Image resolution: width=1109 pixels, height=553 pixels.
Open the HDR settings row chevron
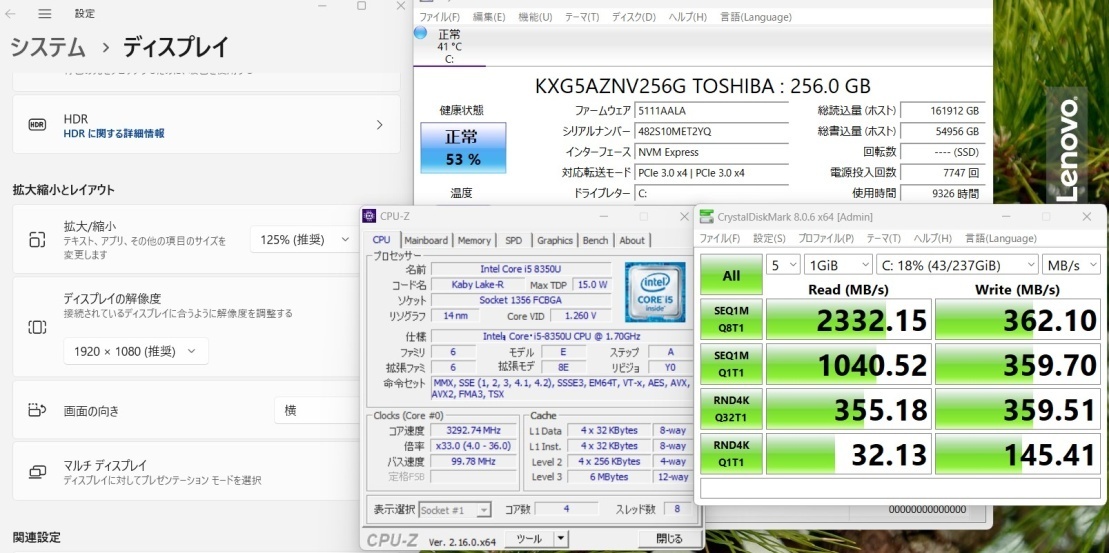coord(379,125)
